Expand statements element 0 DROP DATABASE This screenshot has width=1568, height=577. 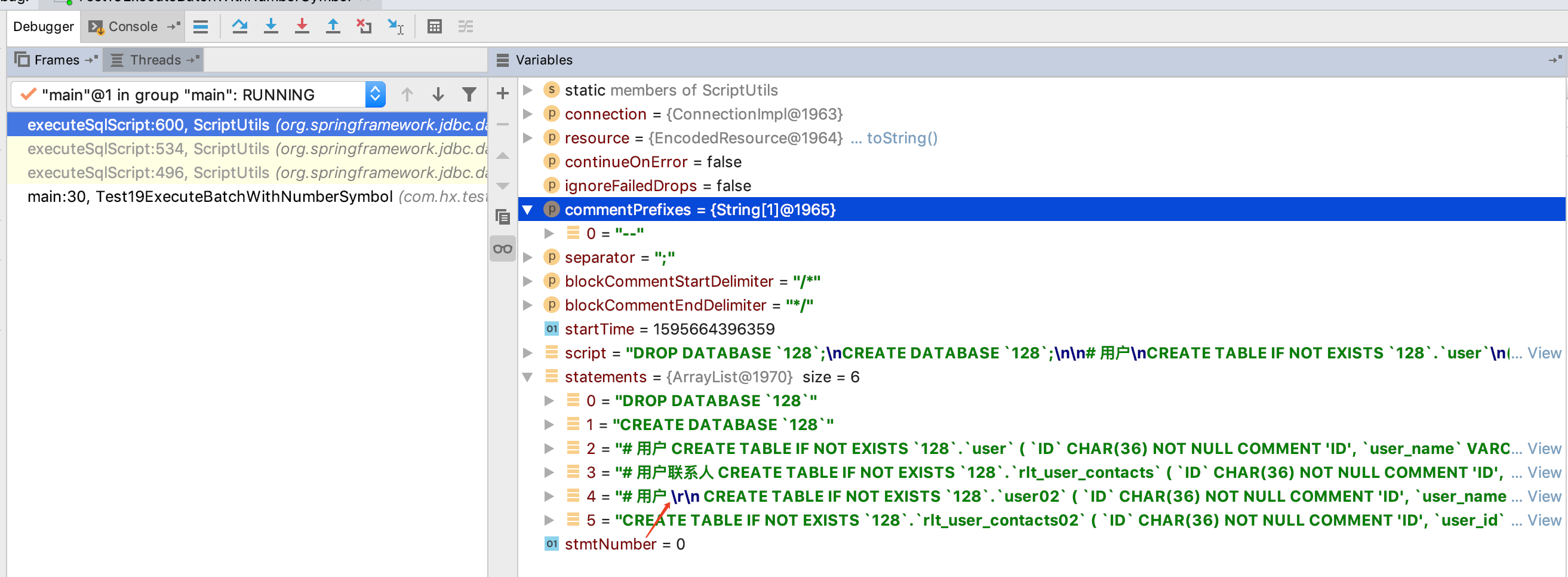549,400
